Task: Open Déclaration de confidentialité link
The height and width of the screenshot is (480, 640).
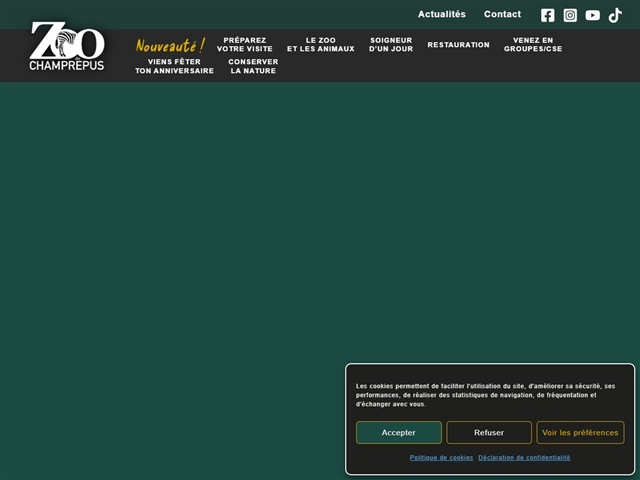Action: click(524, 458)
